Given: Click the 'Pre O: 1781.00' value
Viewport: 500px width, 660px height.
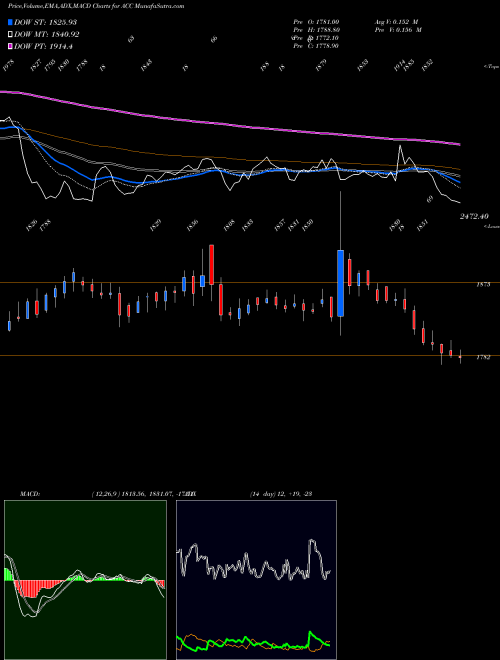Looking at the screenshot, I should tap(316, 22).
